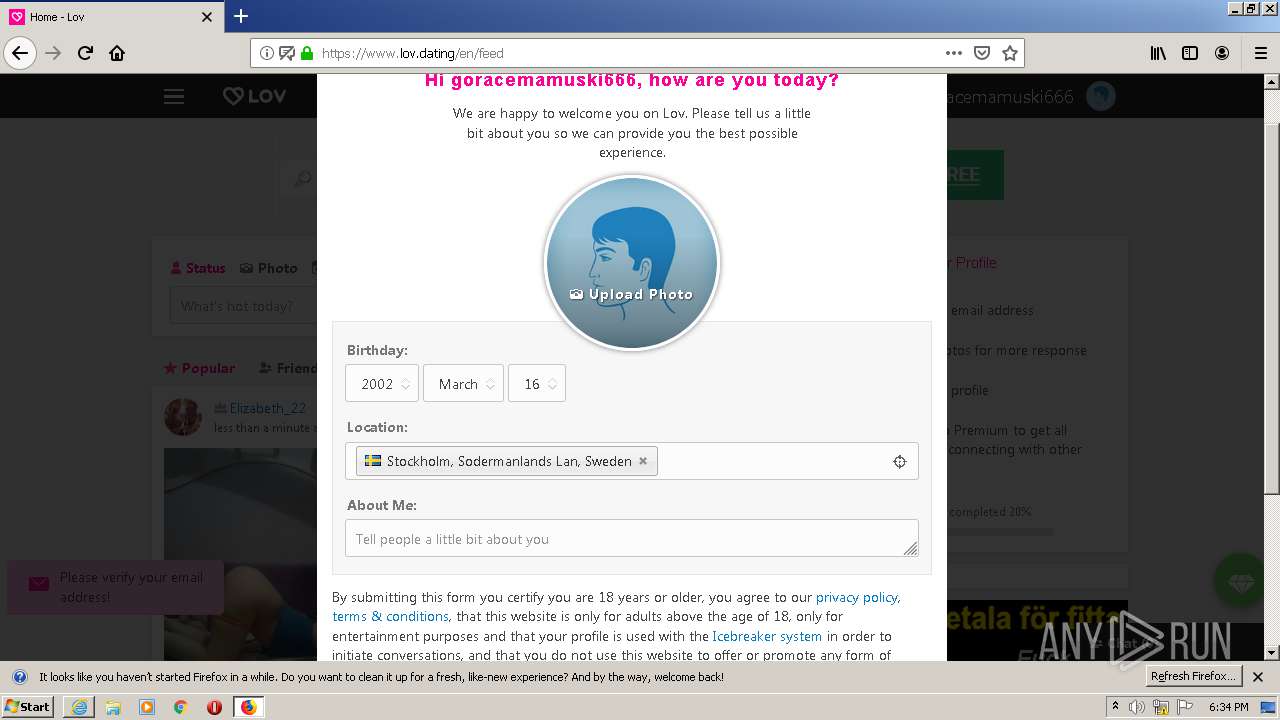Open Elizabeth_22 profile link

click(x=268, y=408)
